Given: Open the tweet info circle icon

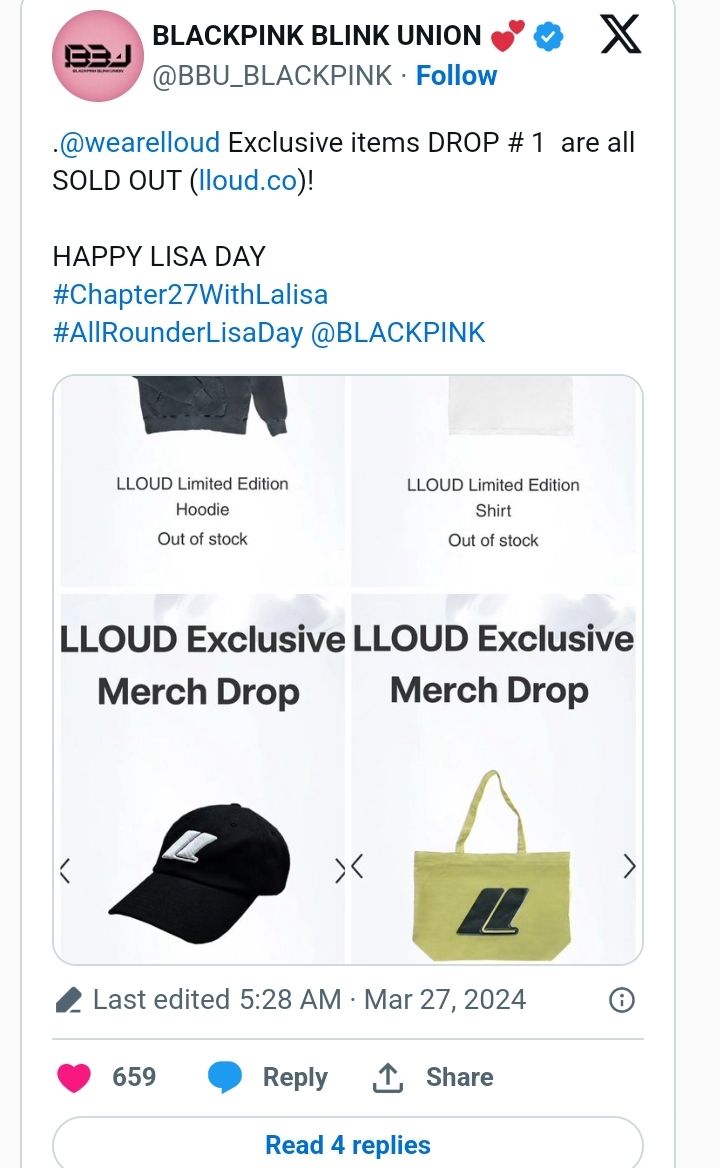Looking at the screenshot, I should click(622, 1000).
